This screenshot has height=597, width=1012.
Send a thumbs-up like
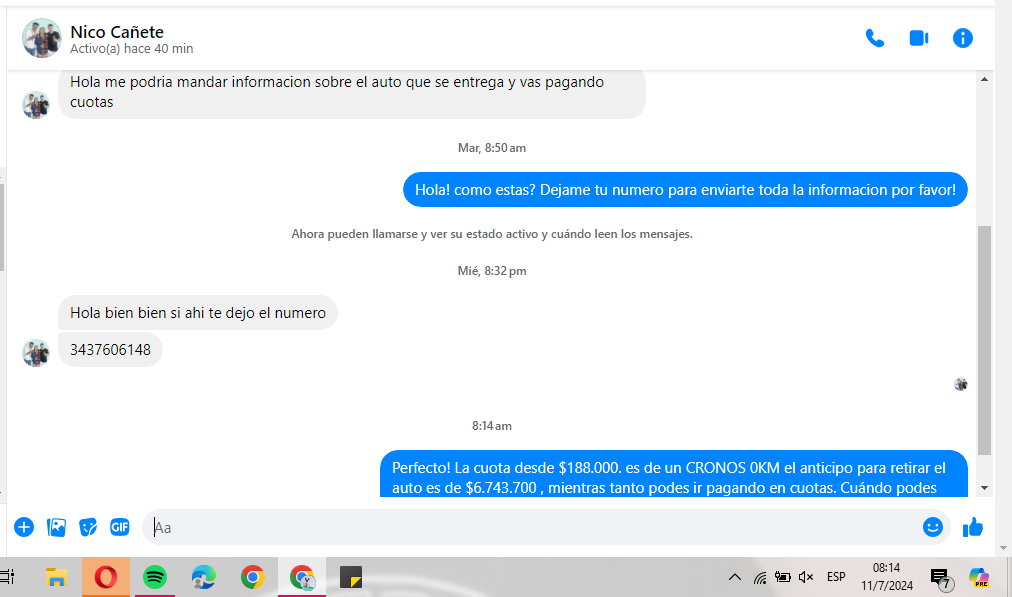click(973, 527)
